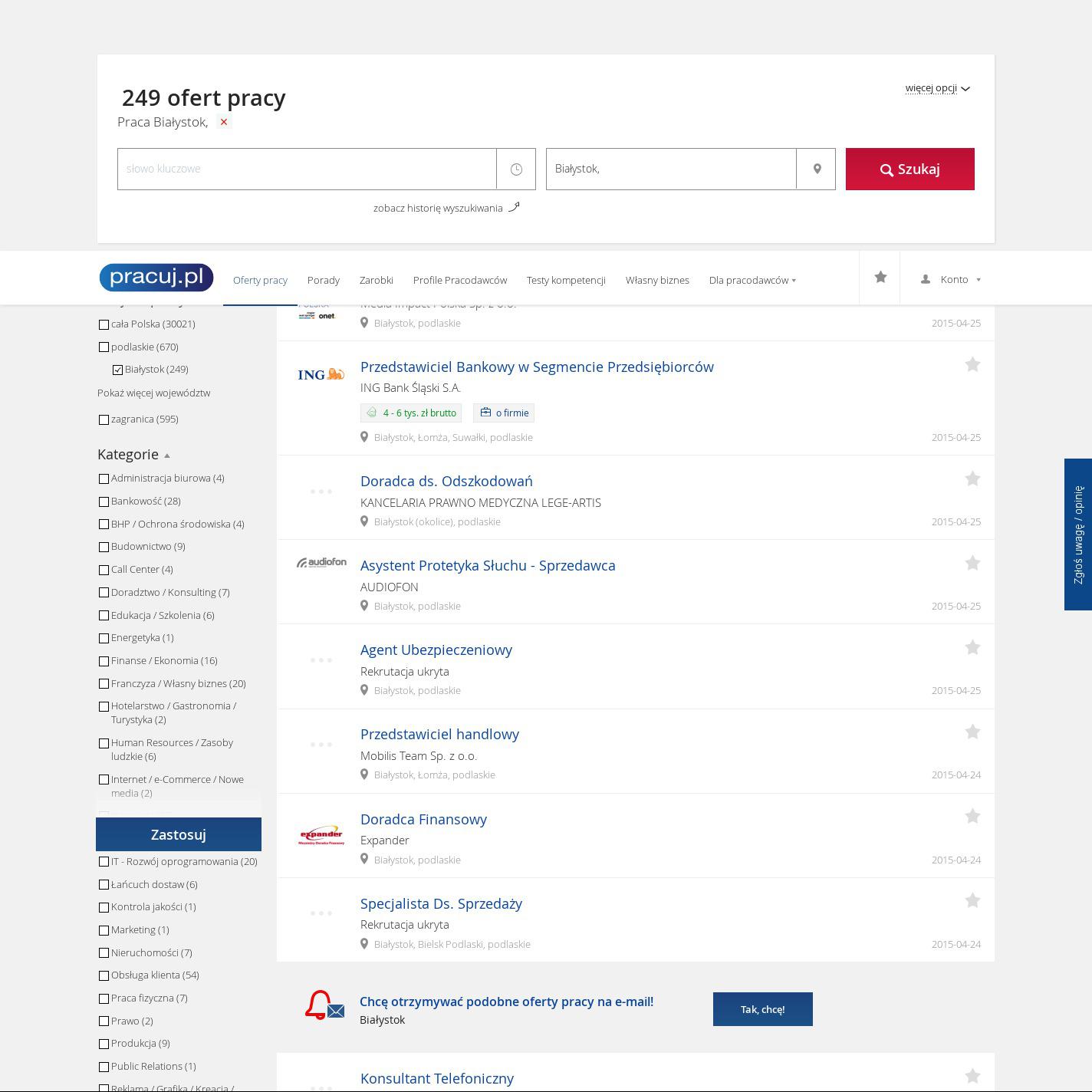Click the location pin icon in search
The width and height of the screenshot is (1092, 1092).
[817, 169]
